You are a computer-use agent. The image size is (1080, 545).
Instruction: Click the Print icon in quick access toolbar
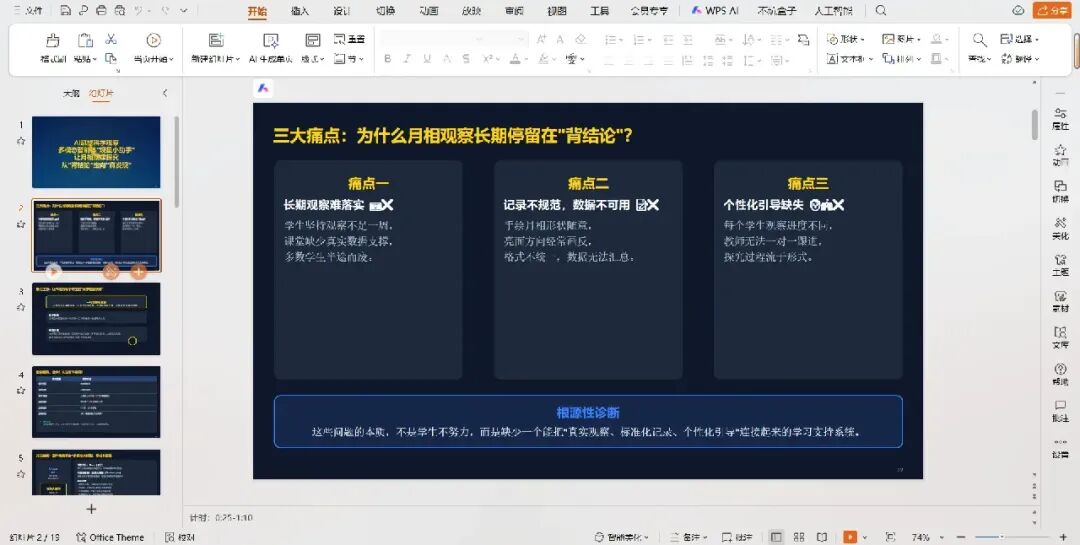tap(101, 10)
